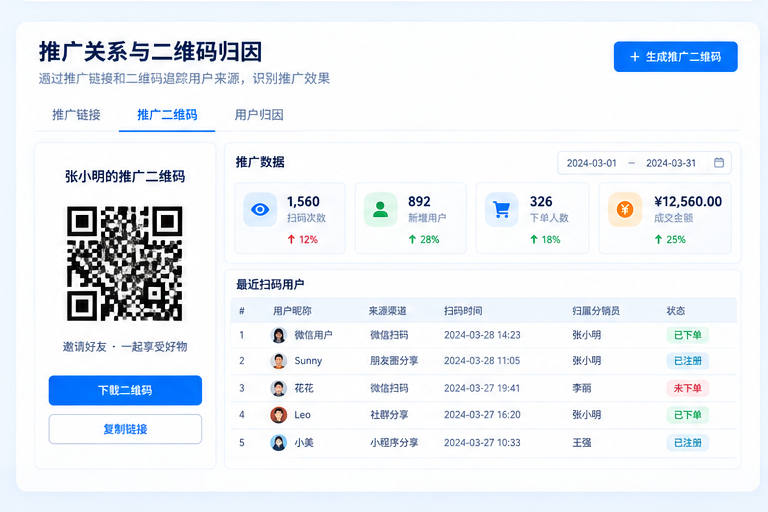Click the nickname 小美
The height and width of the screenshot is (512, 768).
coord(304,443)
